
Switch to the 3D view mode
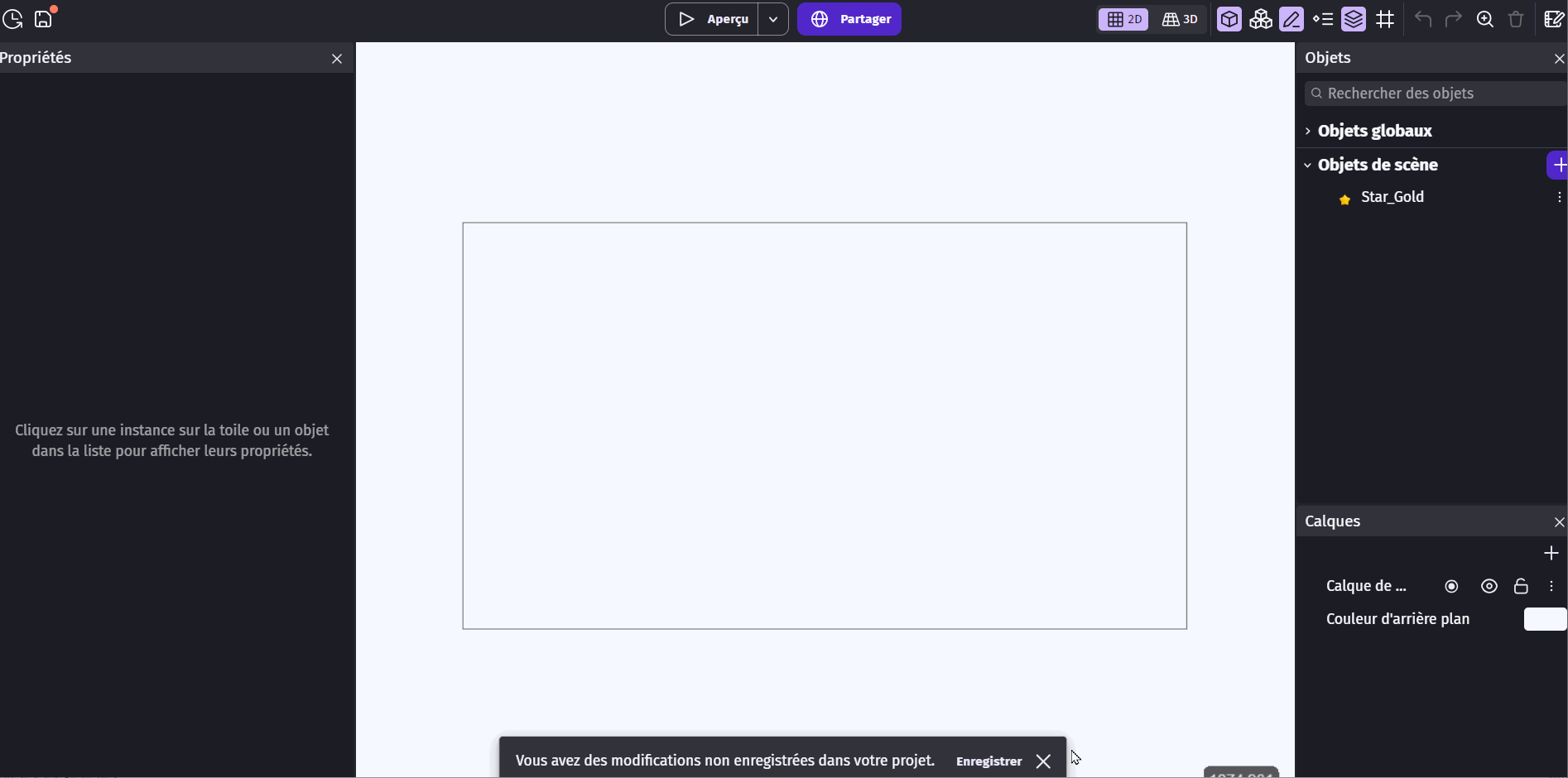(x=1179, y=19)
